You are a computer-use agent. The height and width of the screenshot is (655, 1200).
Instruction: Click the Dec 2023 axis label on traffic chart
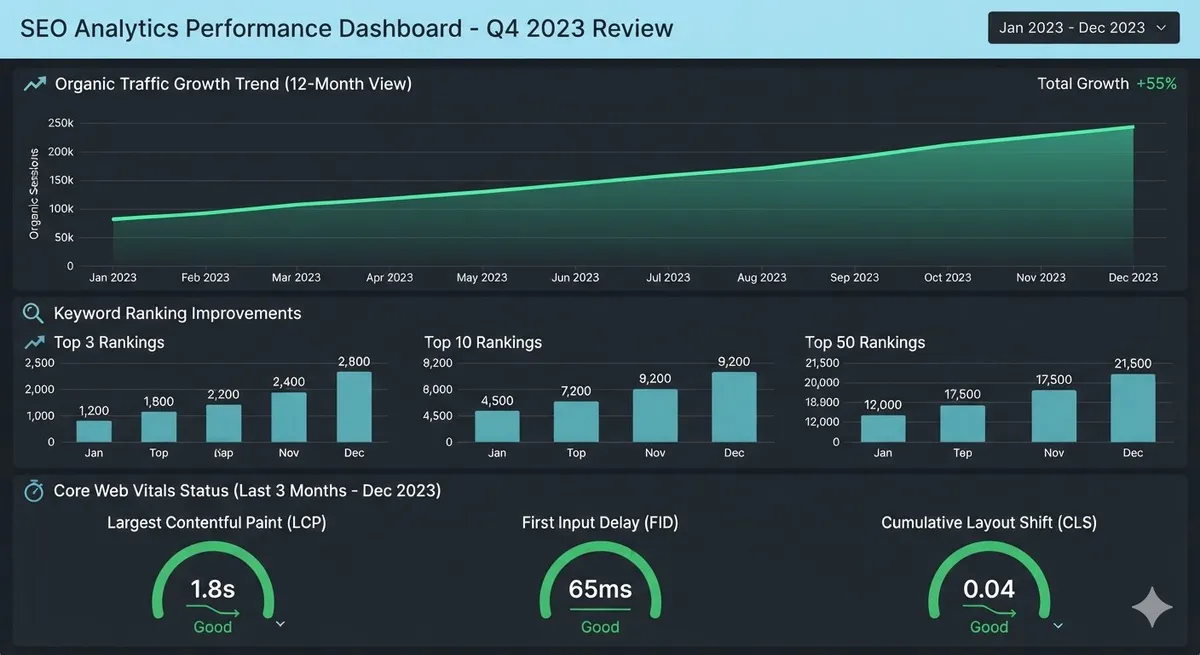point(1133,278)
